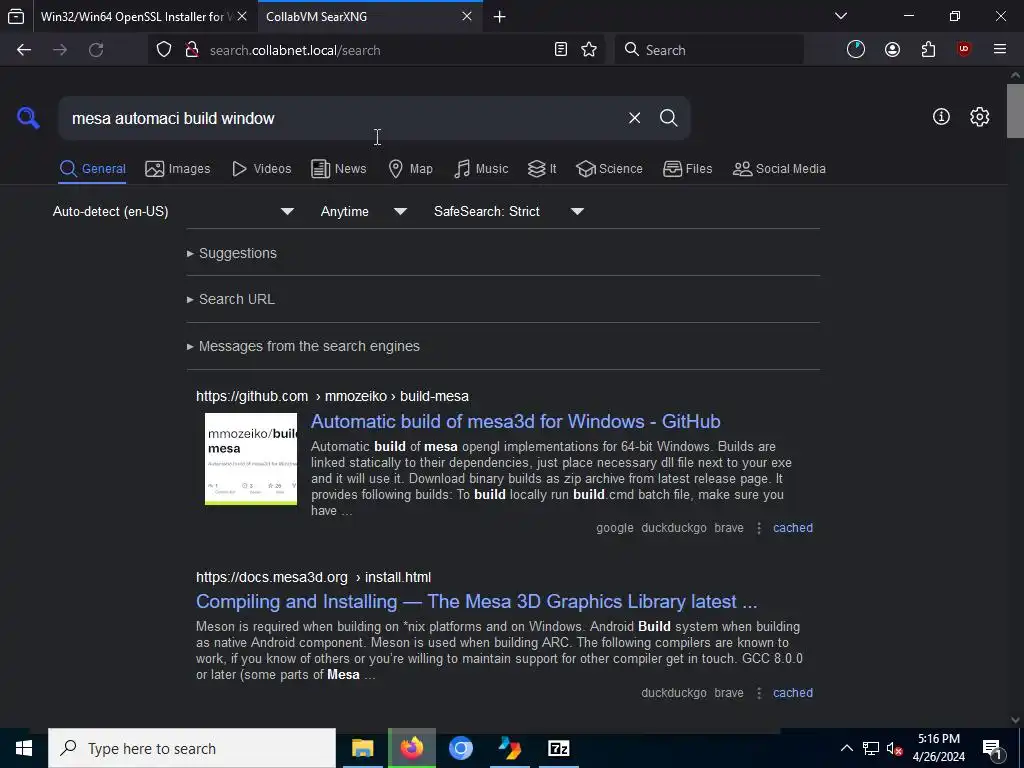Switch to Science category
Viewport: 1024px width, 768px height.
click(x=609, y=168)
